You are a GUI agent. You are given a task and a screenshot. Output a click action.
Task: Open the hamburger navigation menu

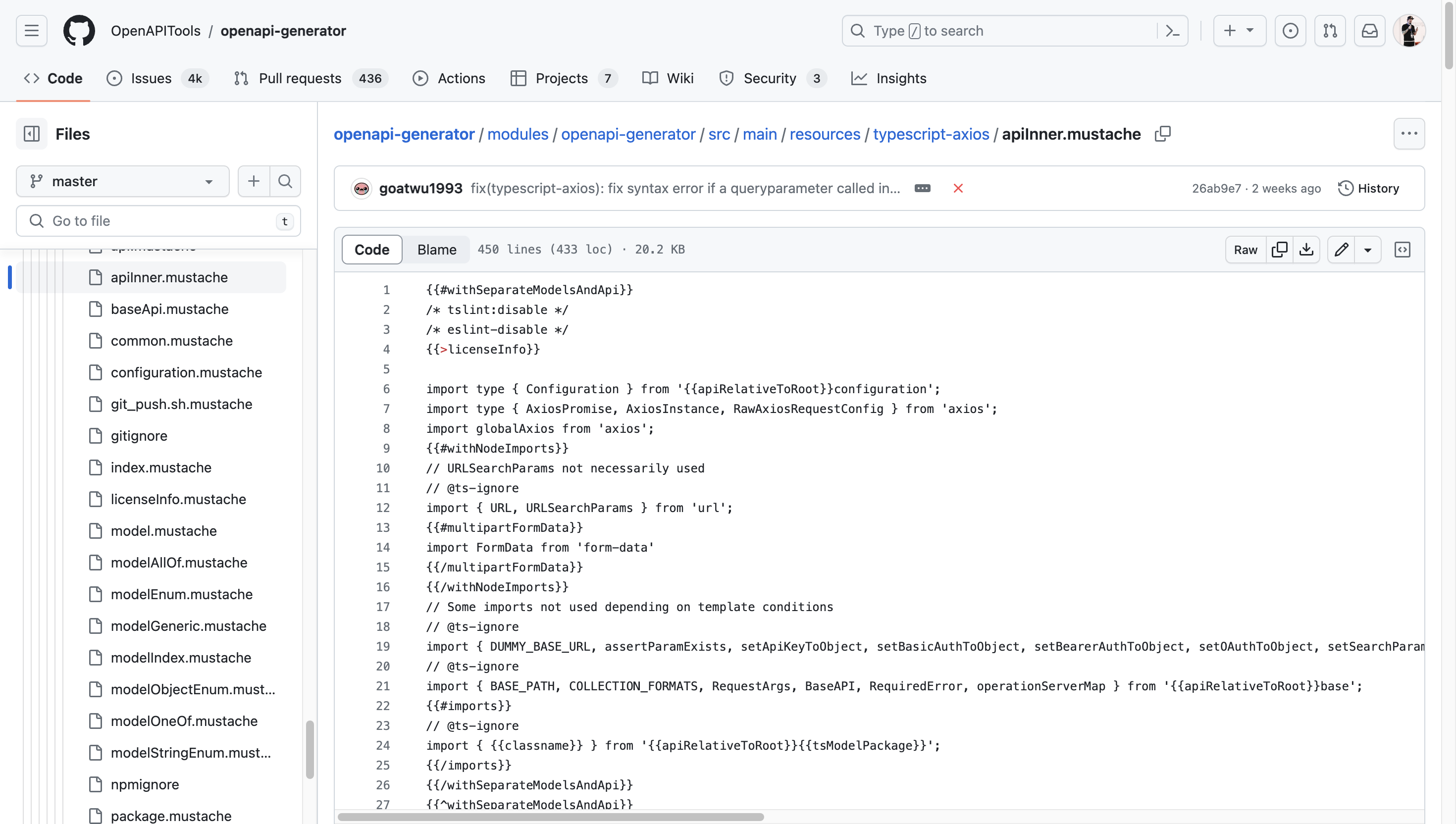pyautogui.click(x=31, y=31)
